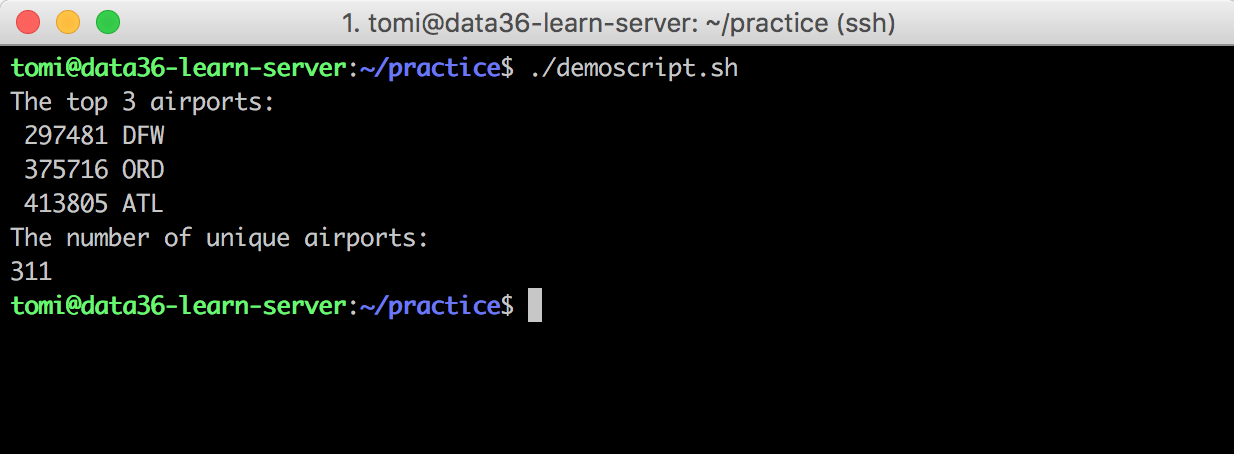1234x454 pixels.
Task: Click the result value 311
Action: (x=31, y=271)
